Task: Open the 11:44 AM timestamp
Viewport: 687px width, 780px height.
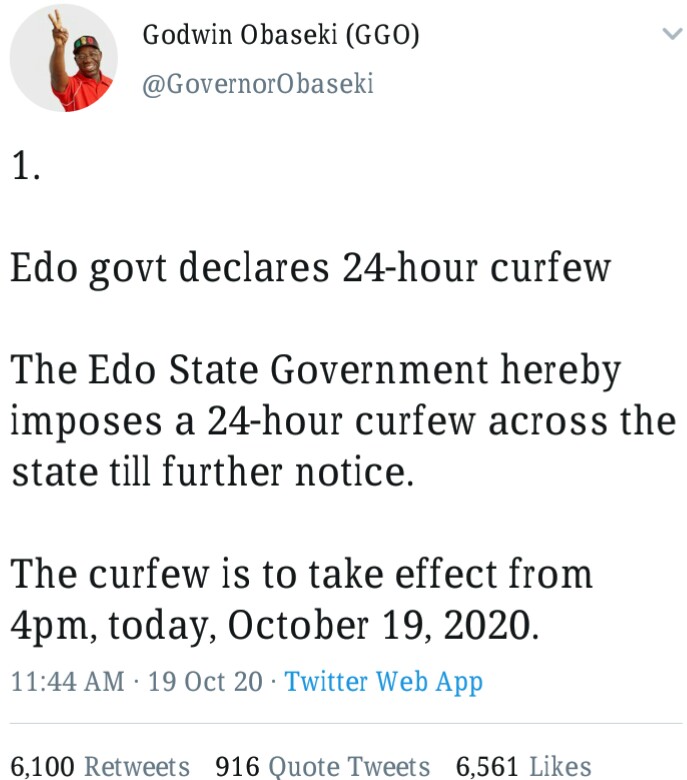Action: (x=68, y=682)
